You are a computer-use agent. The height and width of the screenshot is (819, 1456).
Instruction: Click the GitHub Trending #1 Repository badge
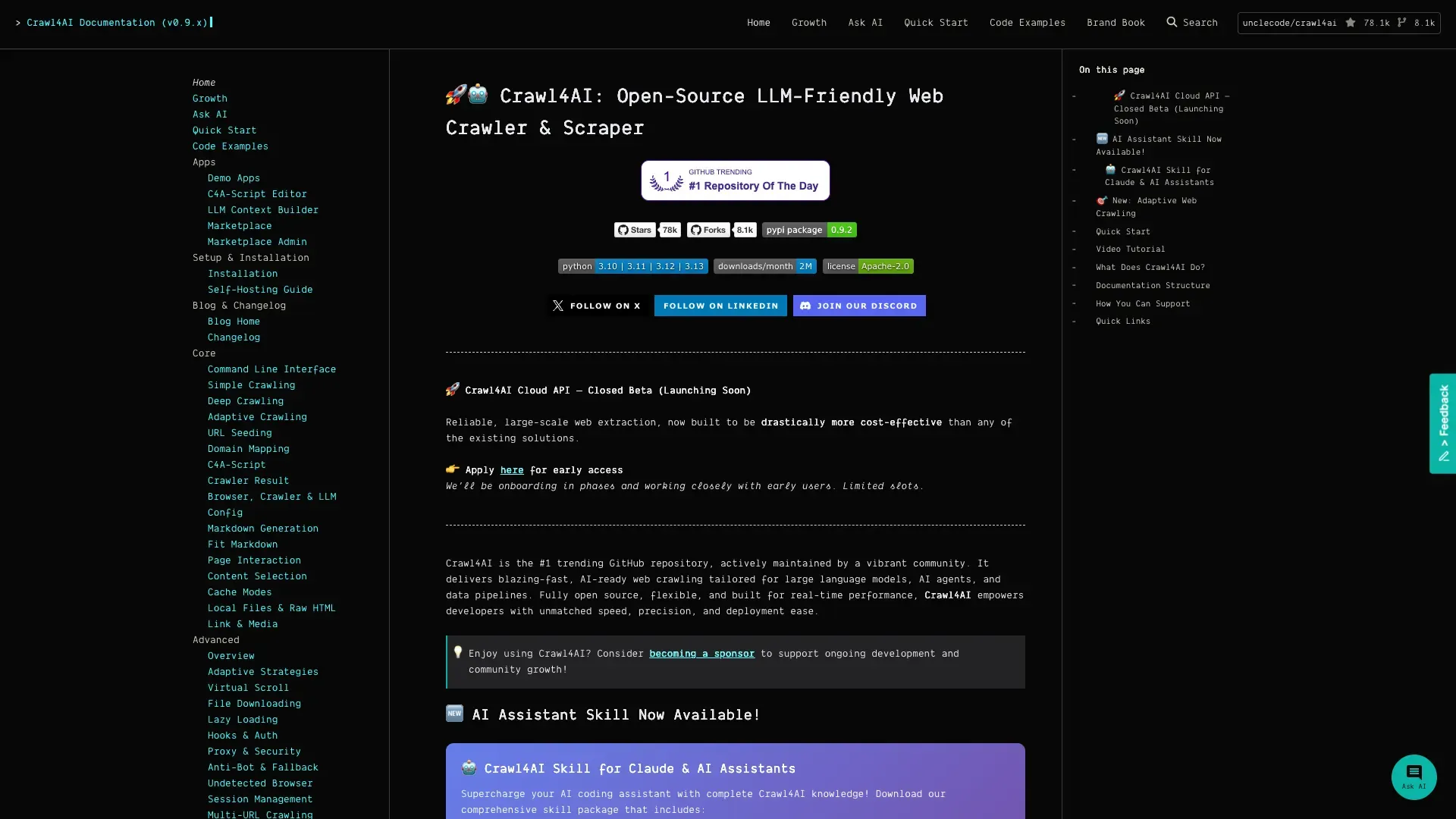point(735,180)
